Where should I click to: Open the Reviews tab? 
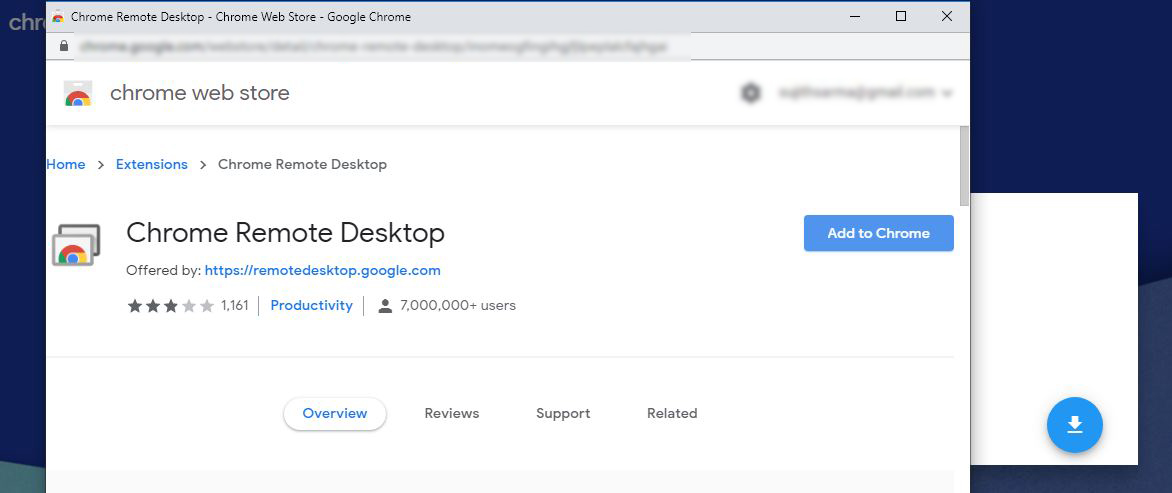pos(451,414)
